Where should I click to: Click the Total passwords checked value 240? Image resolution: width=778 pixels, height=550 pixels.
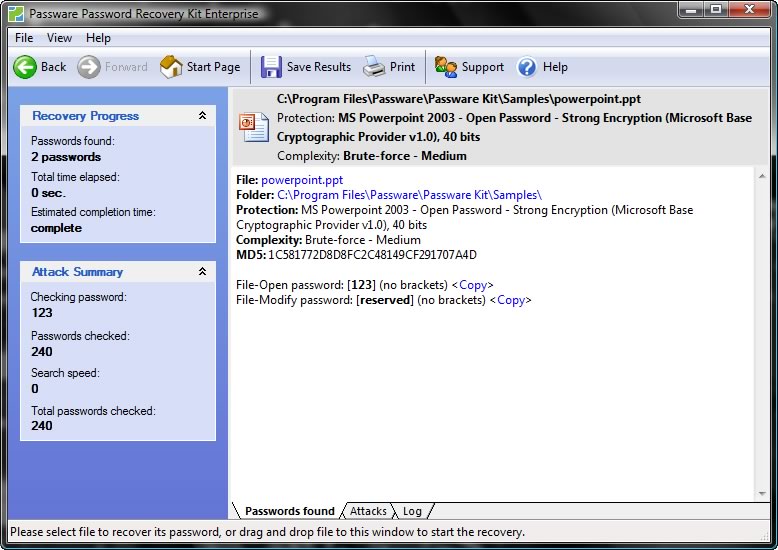point(42,426)
